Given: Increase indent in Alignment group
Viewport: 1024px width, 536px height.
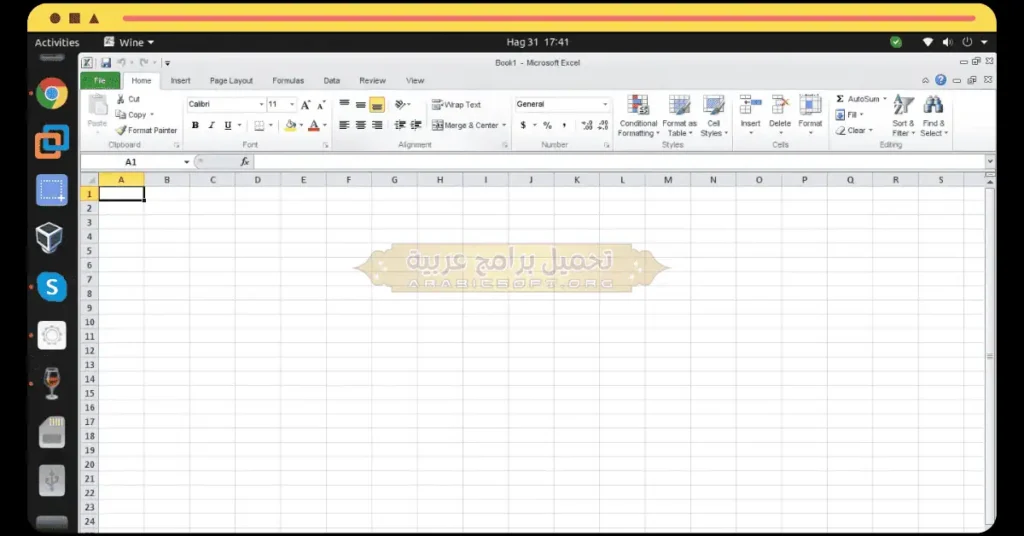Looking at the screenshot, I should 416,125.
